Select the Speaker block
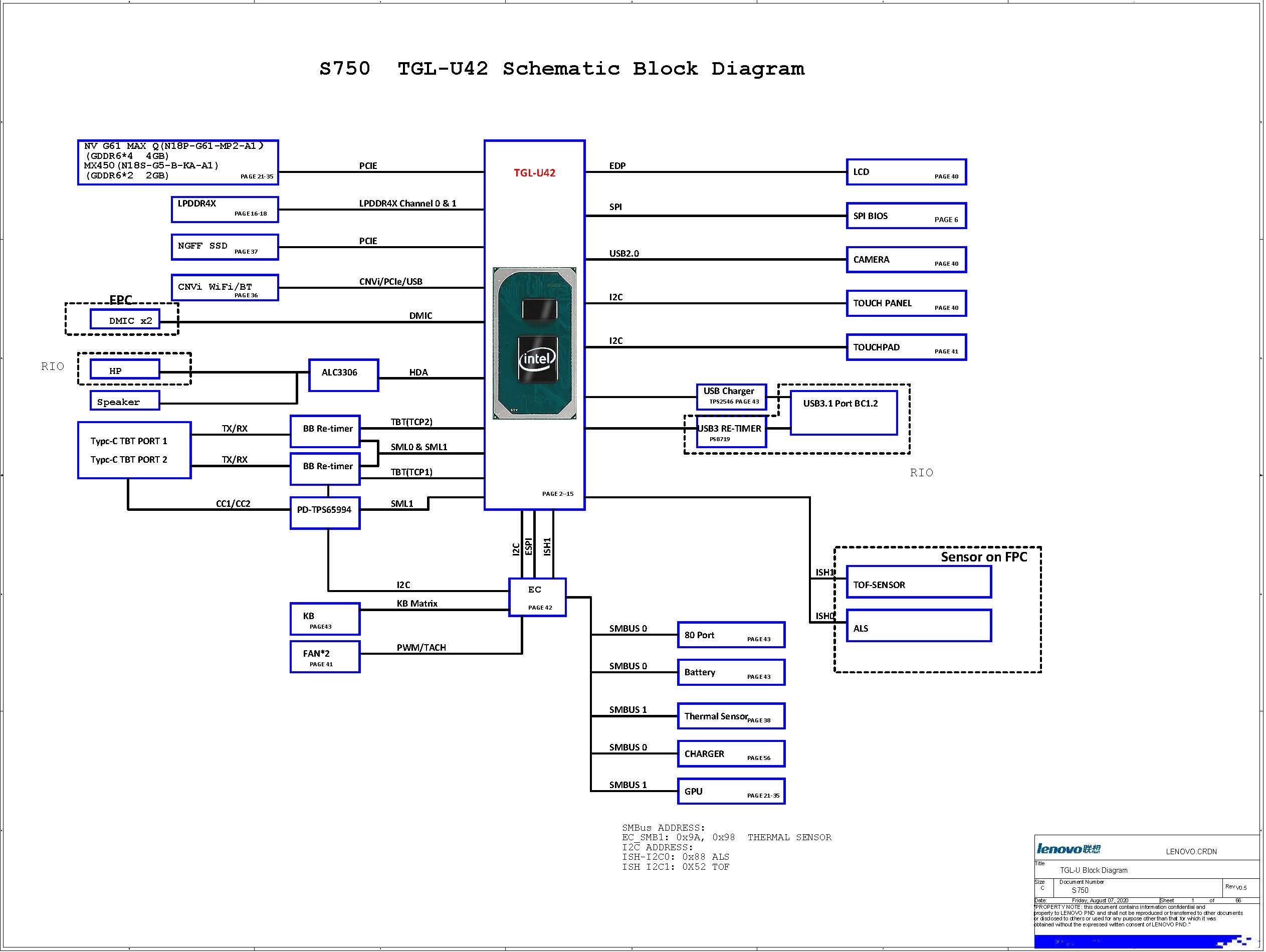This screenshot has height=952, width=1266. (125, 401)
